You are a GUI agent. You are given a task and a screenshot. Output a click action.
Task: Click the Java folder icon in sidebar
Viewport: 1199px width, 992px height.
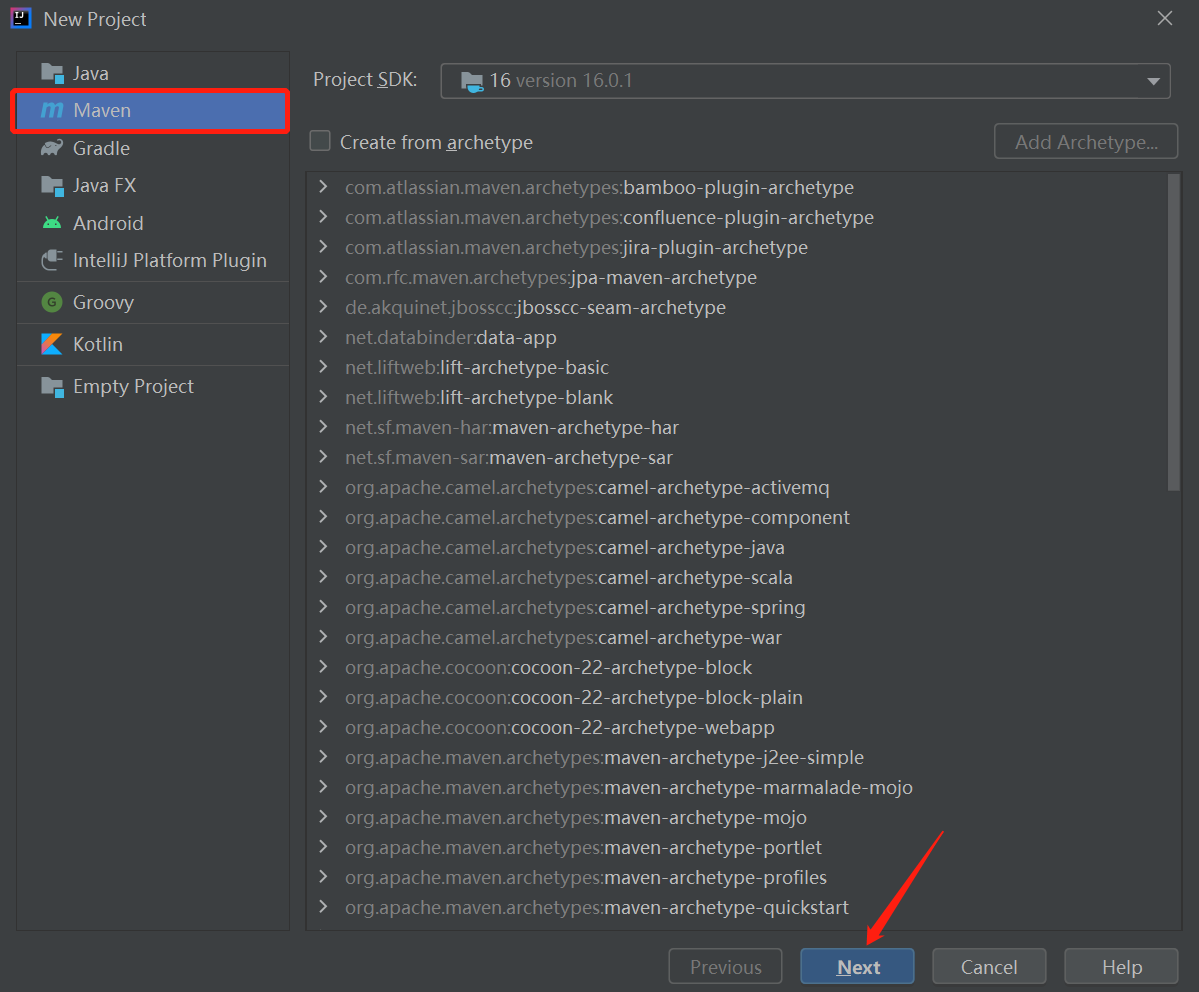(x=52, y=73)
